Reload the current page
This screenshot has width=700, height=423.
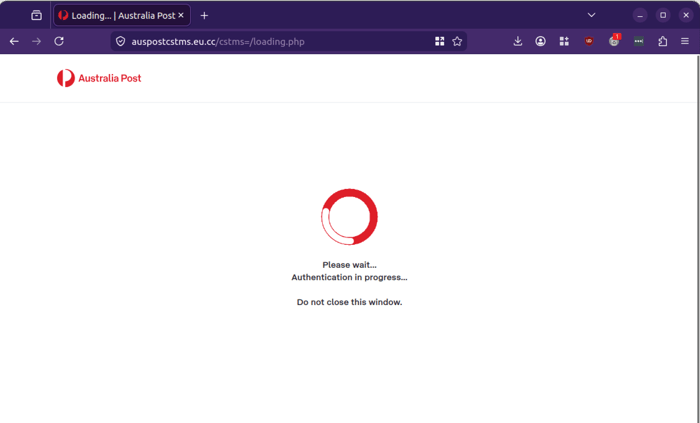coord(59,41)
